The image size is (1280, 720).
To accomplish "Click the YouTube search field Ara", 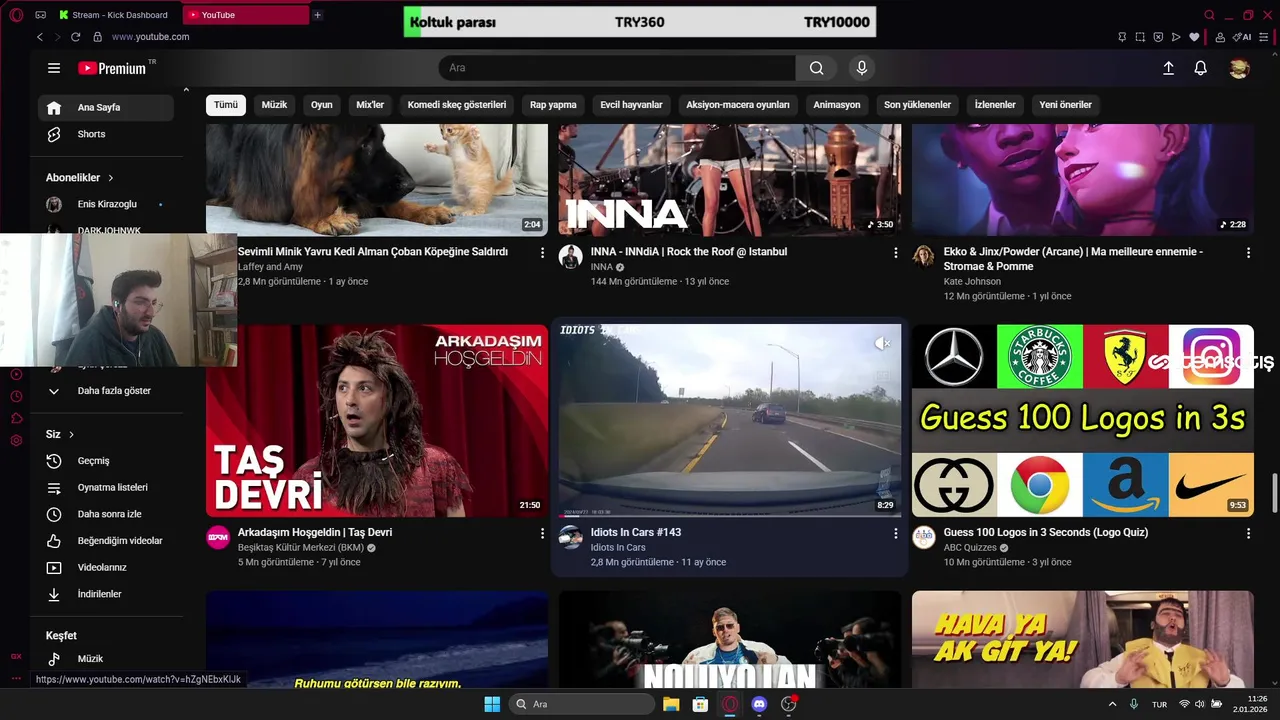I will point(617,68).
